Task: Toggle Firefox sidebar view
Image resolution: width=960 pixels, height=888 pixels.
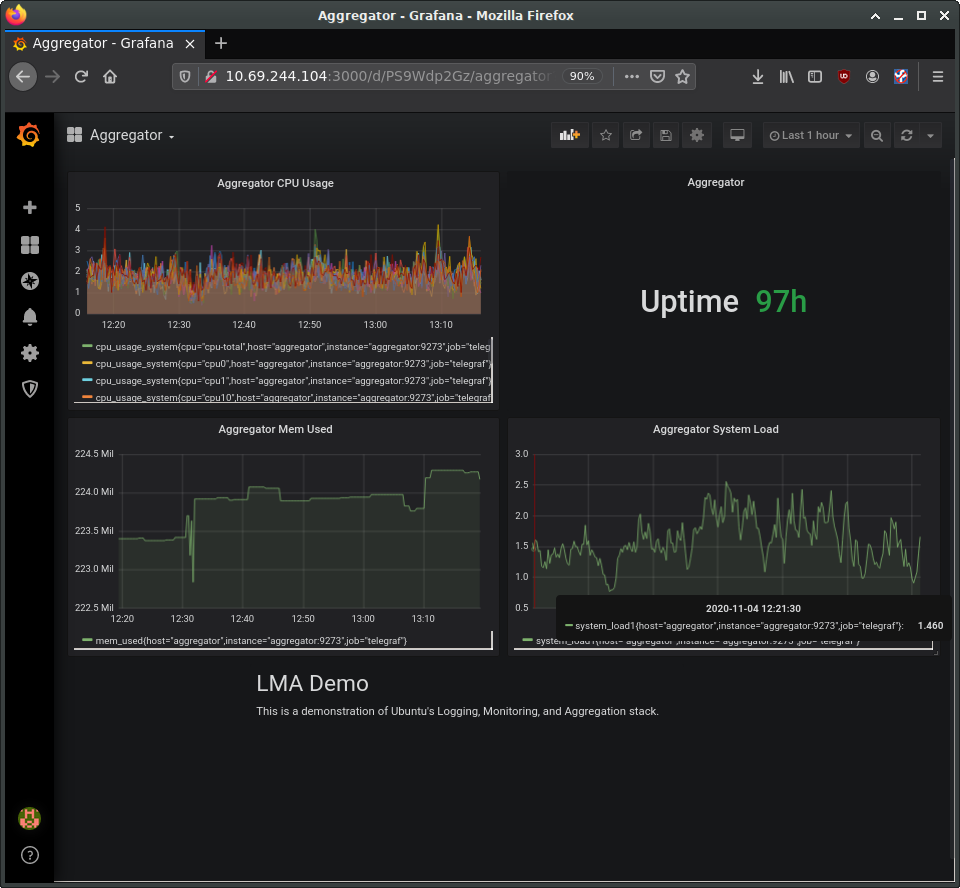Action: [815, 77]
